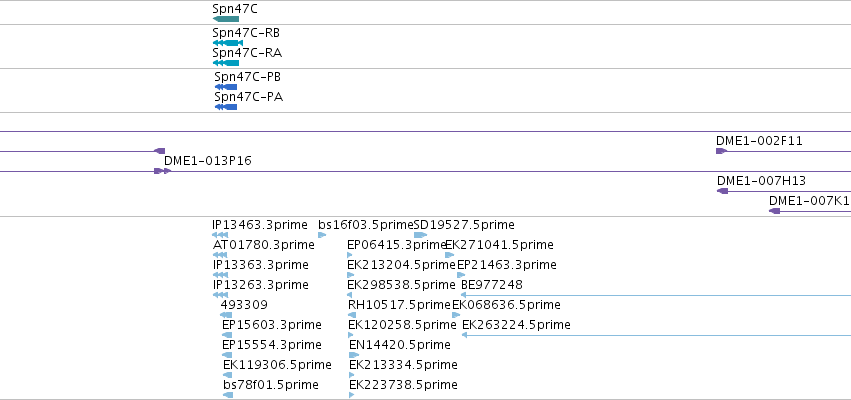Click the EK263224.5prime label
Viewport: 851px width, 400px height.
516,325
